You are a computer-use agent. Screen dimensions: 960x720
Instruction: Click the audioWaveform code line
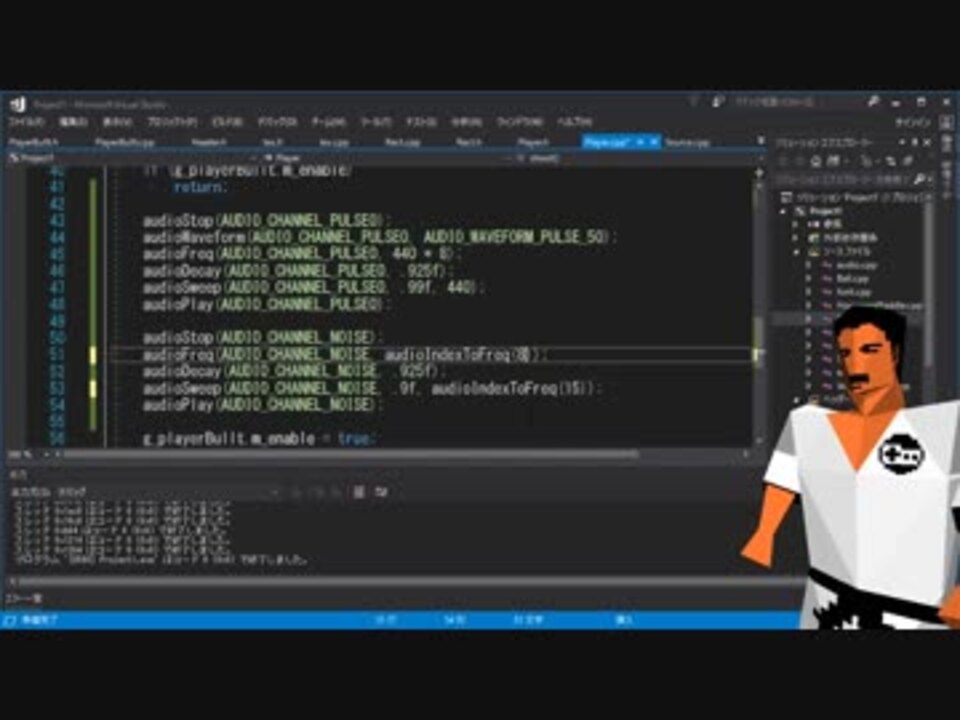[x=380, y=237]
